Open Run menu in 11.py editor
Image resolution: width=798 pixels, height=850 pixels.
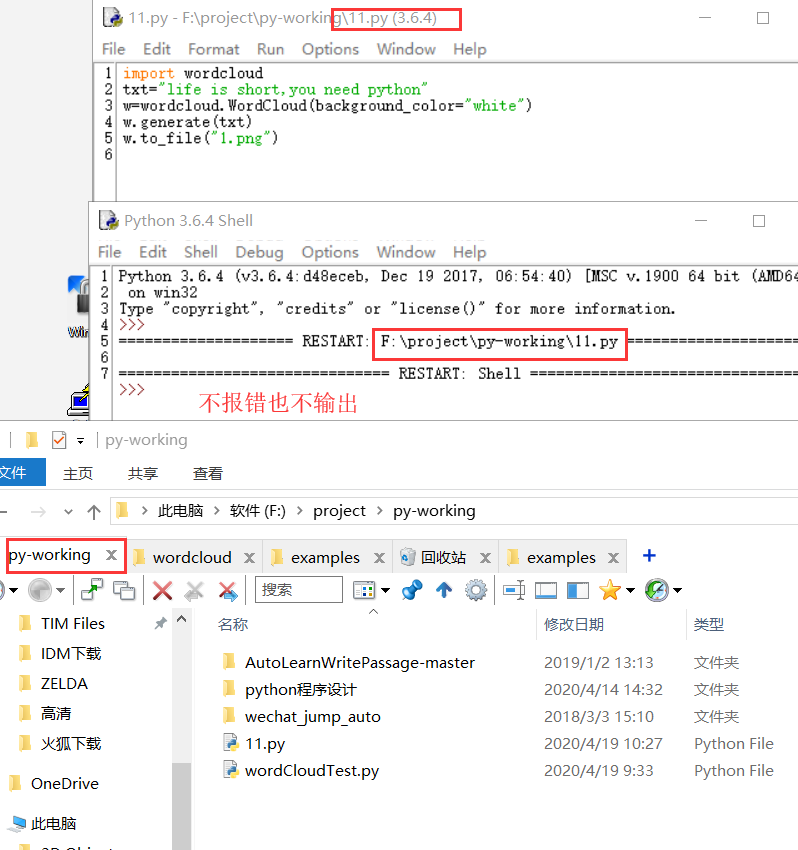point(270,49)
